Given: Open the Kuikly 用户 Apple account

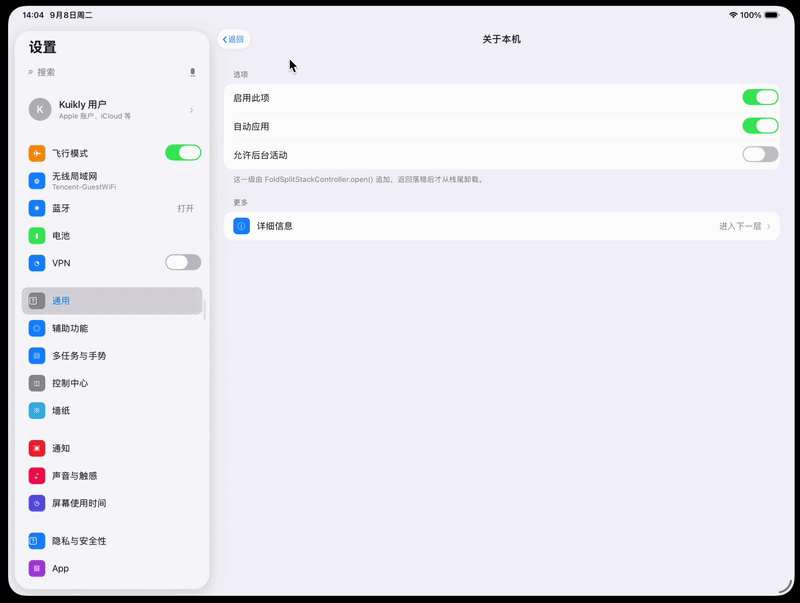Looking at the screenshot, I should (x=112, y=110).
